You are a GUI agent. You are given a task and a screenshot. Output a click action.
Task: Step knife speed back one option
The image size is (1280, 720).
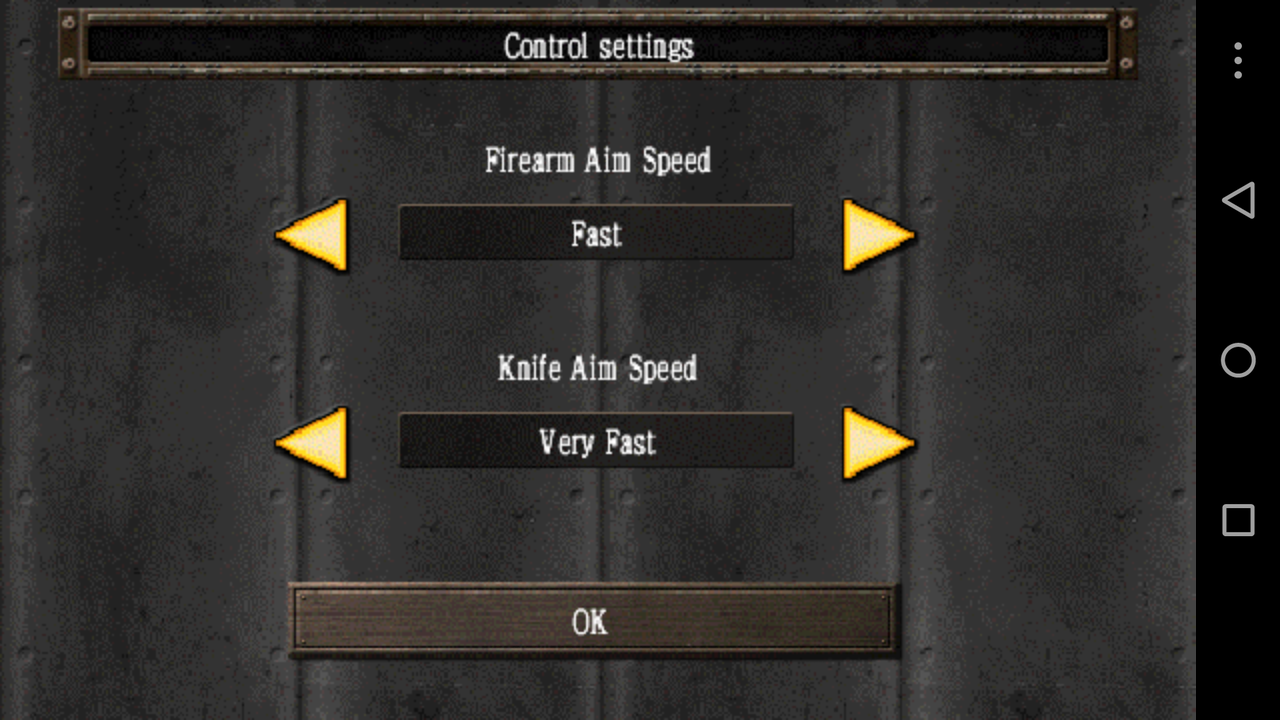[x=312, y=443]
